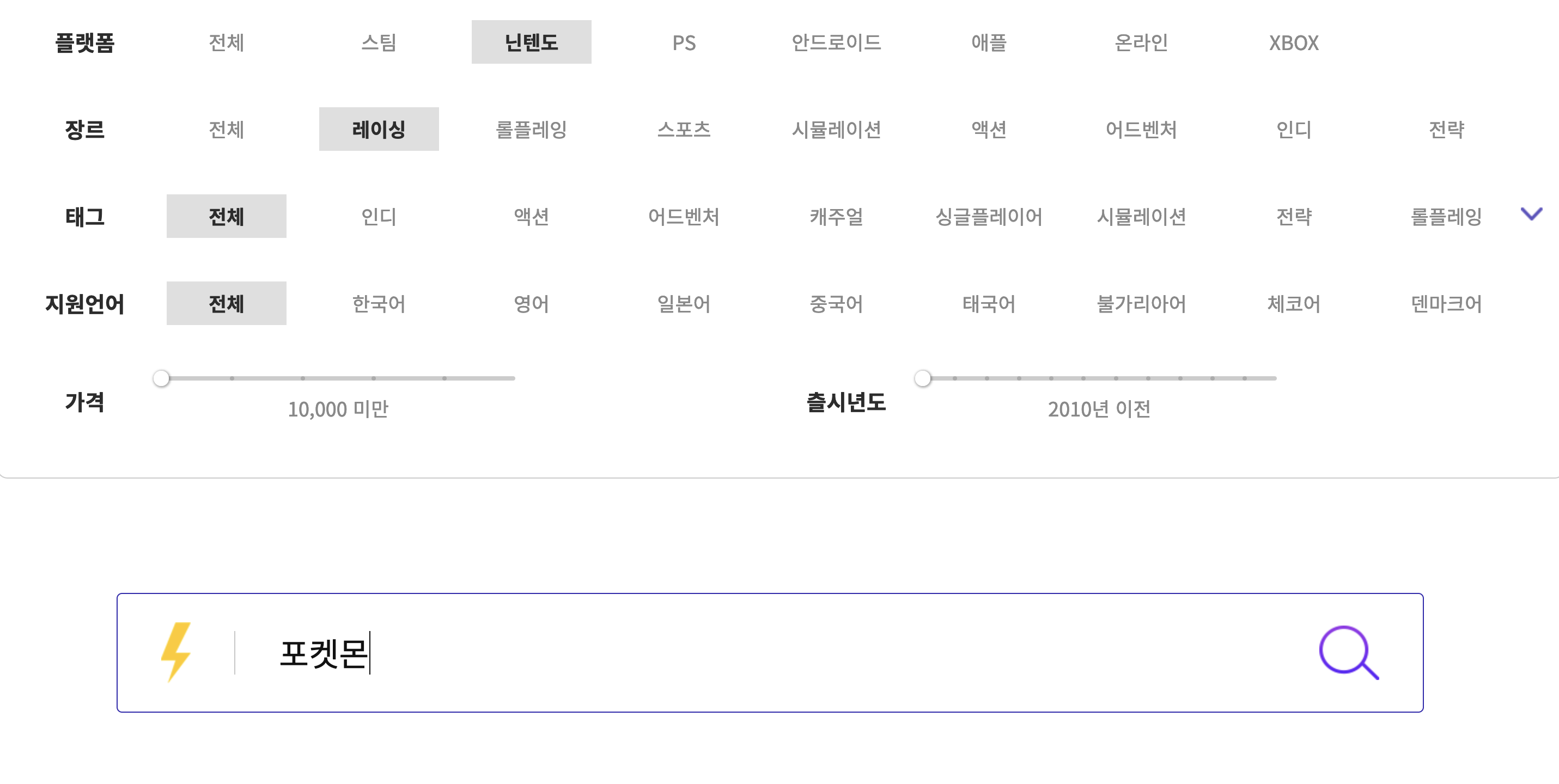Screen dimensions: 1559x784
Task: Choose the 어드벤처 genre
Action: coord(1141,130)
